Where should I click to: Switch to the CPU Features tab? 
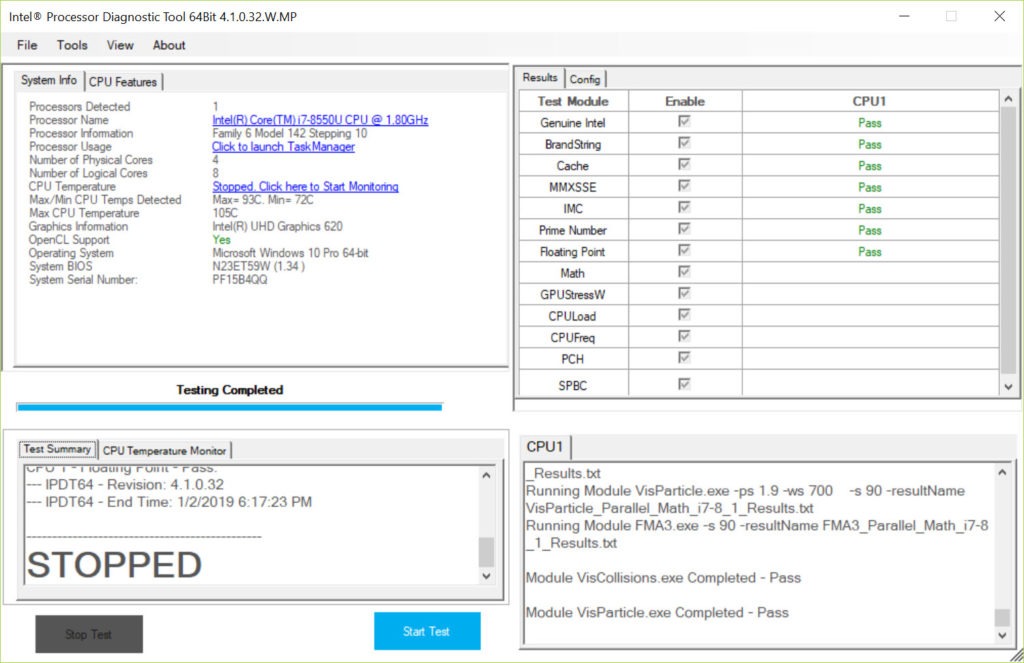[x=123, y=82]
